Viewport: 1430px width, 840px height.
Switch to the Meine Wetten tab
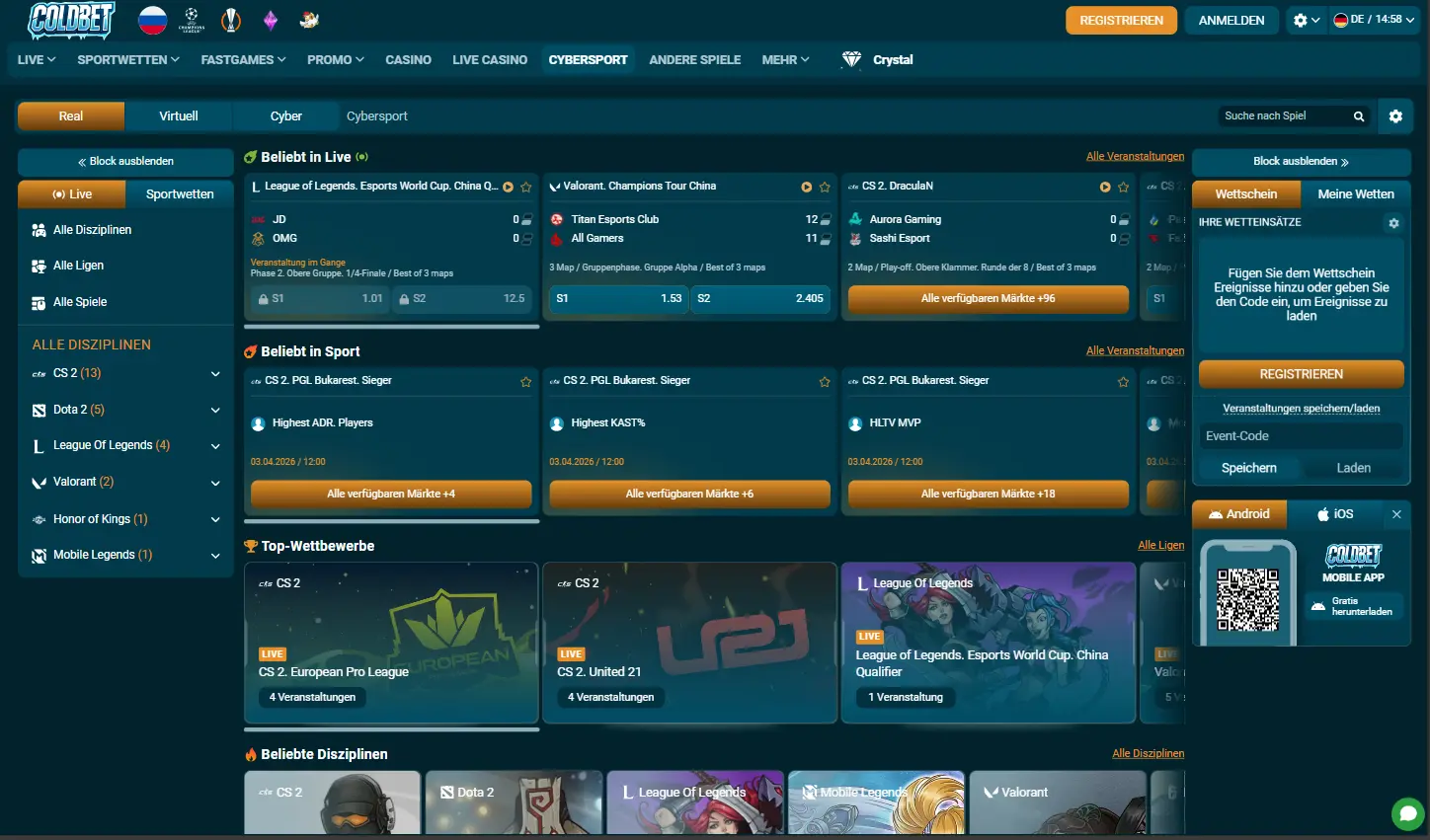coord(1357,194)
